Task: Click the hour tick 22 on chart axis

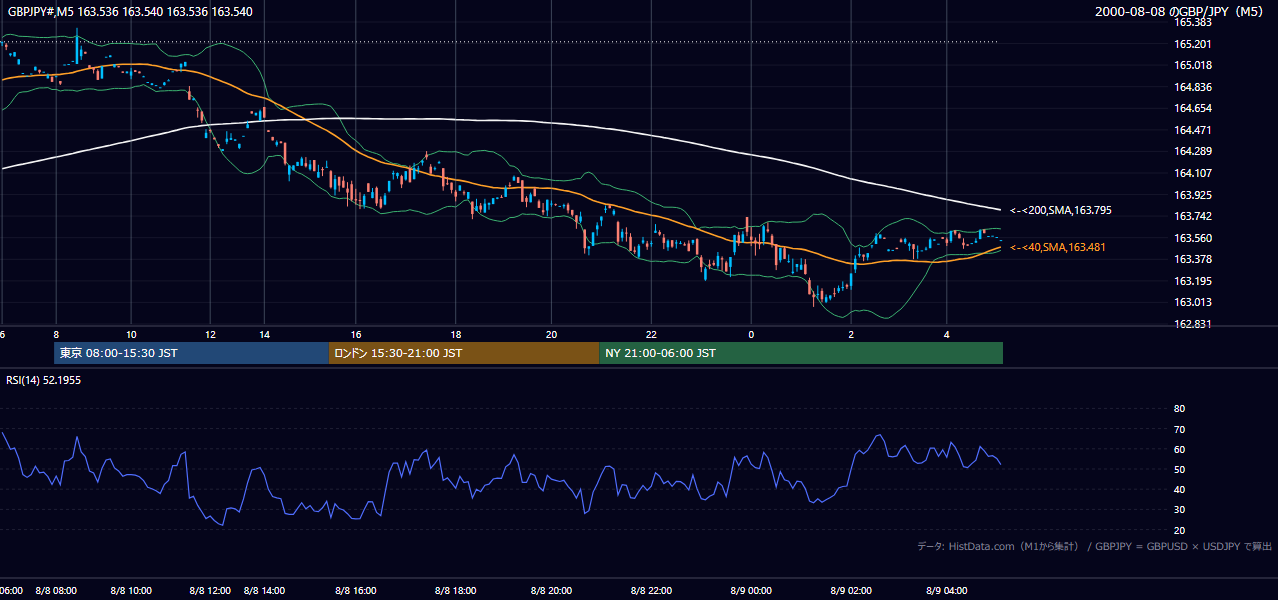Action: pos(651,334)
